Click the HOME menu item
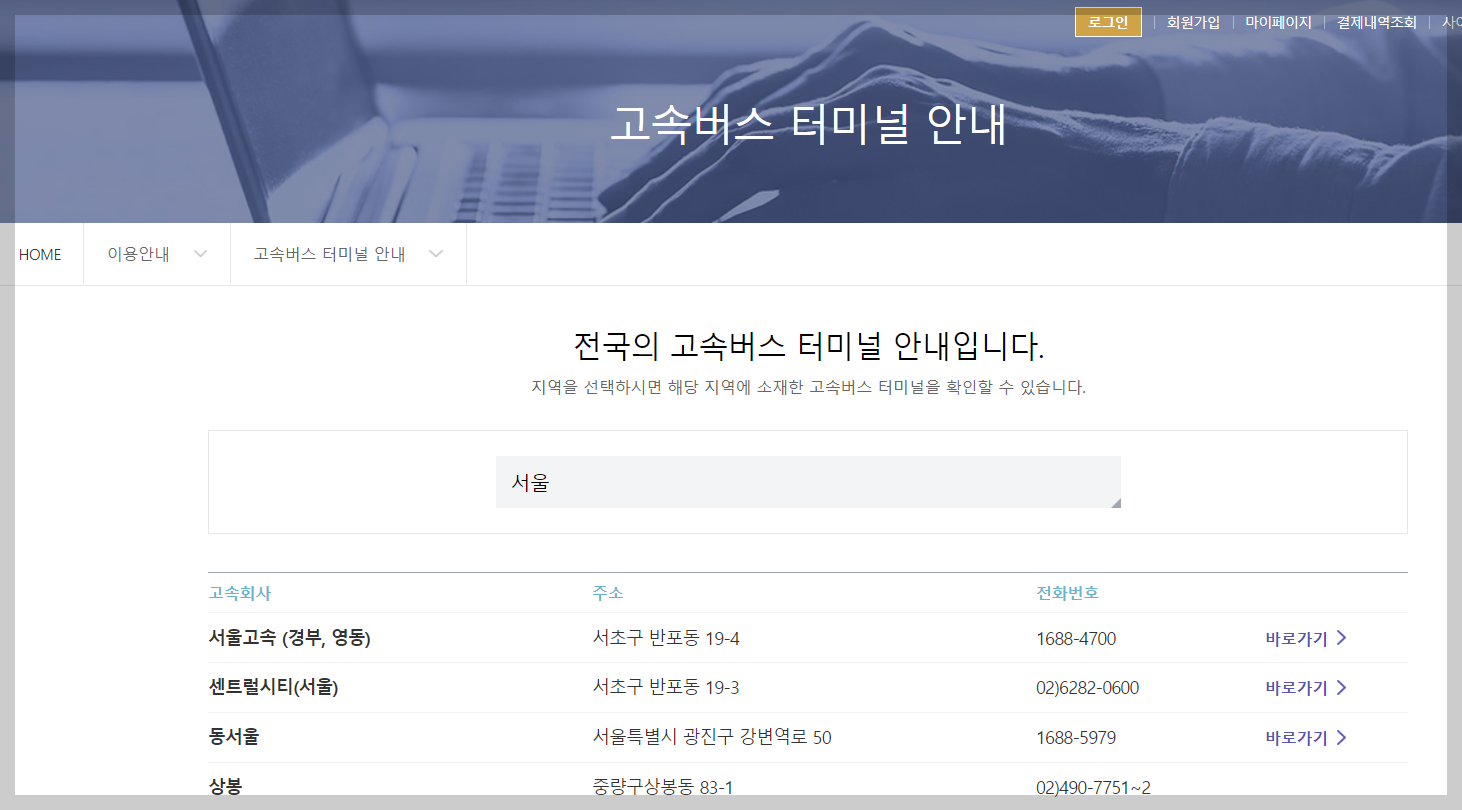Image resolution: width=1462 pixels, height=810 pixels. click(x=40, y=254)
